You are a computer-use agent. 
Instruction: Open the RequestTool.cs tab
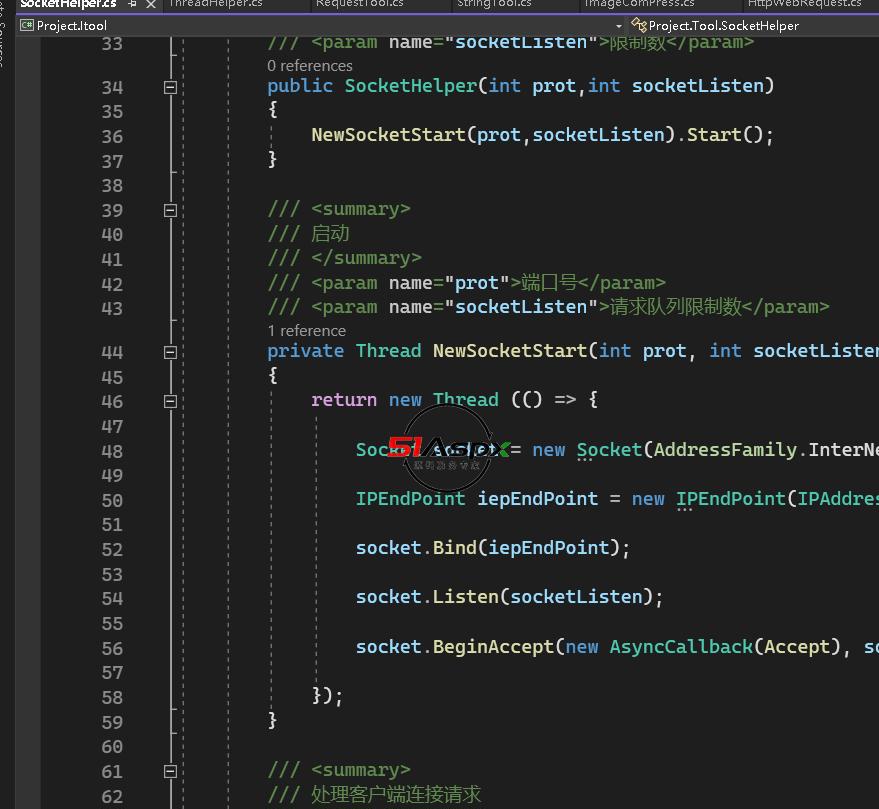[359, 4]
